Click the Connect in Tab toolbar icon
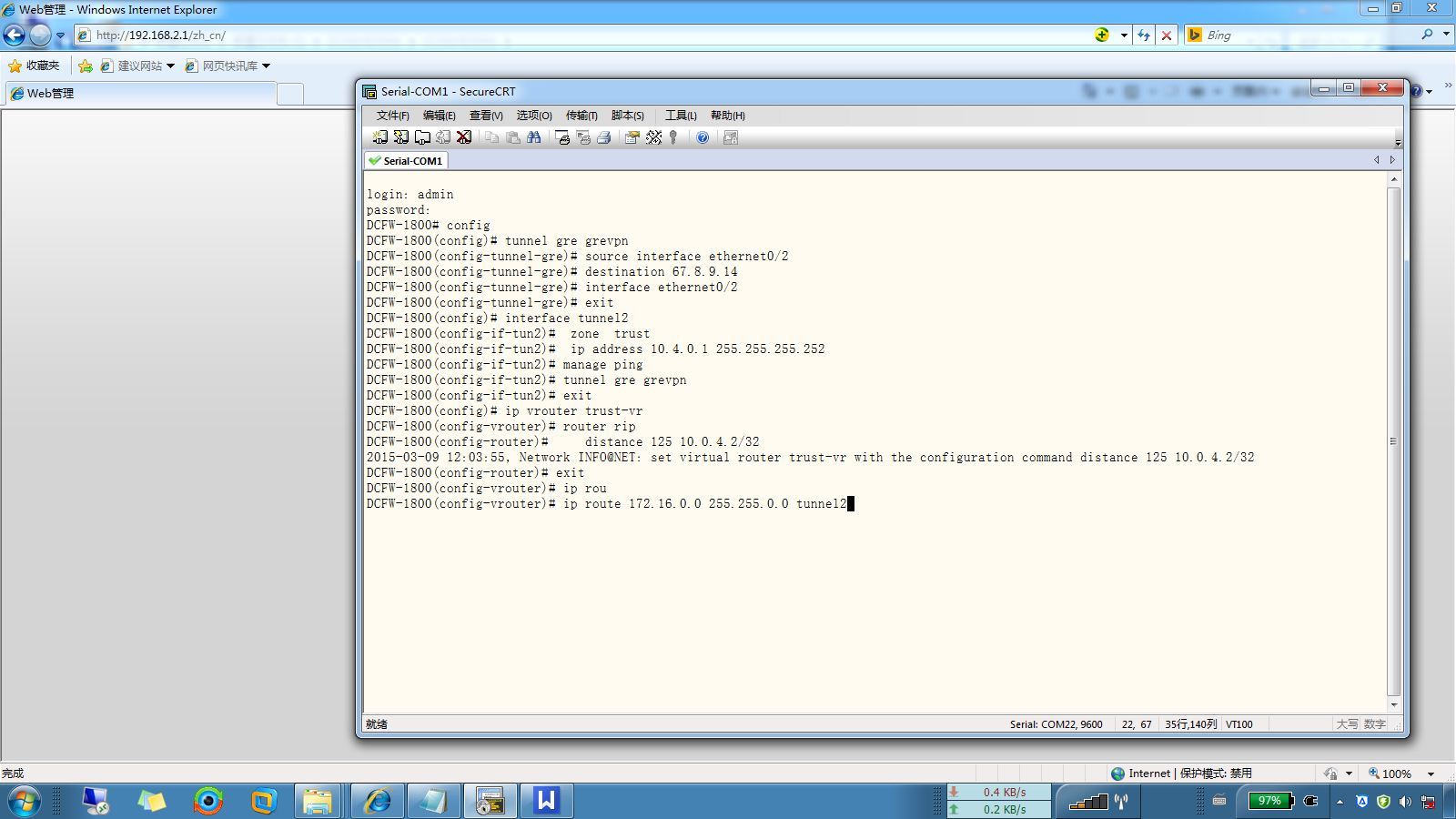Viewport: 1456px width, 819px height. (x=422, y=137)
